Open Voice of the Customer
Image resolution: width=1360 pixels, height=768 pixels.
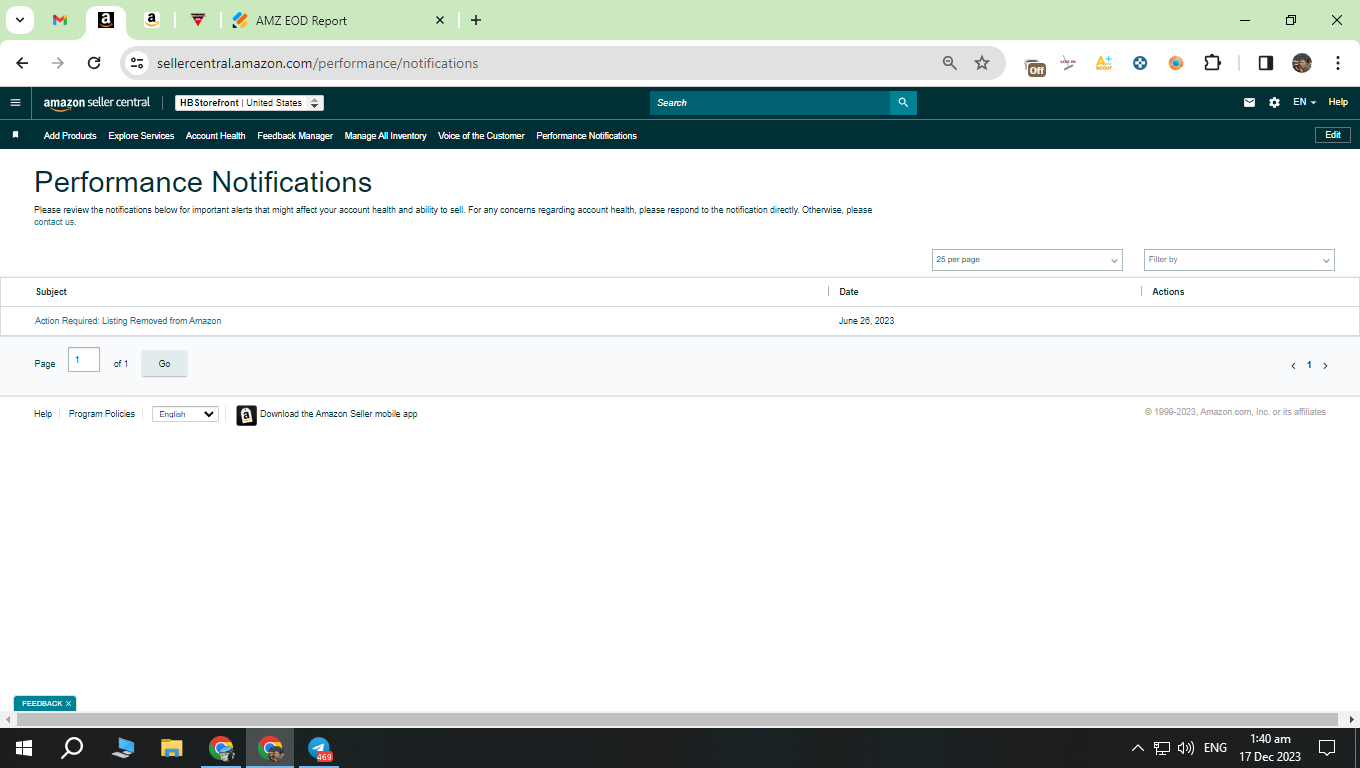point(481,136)
